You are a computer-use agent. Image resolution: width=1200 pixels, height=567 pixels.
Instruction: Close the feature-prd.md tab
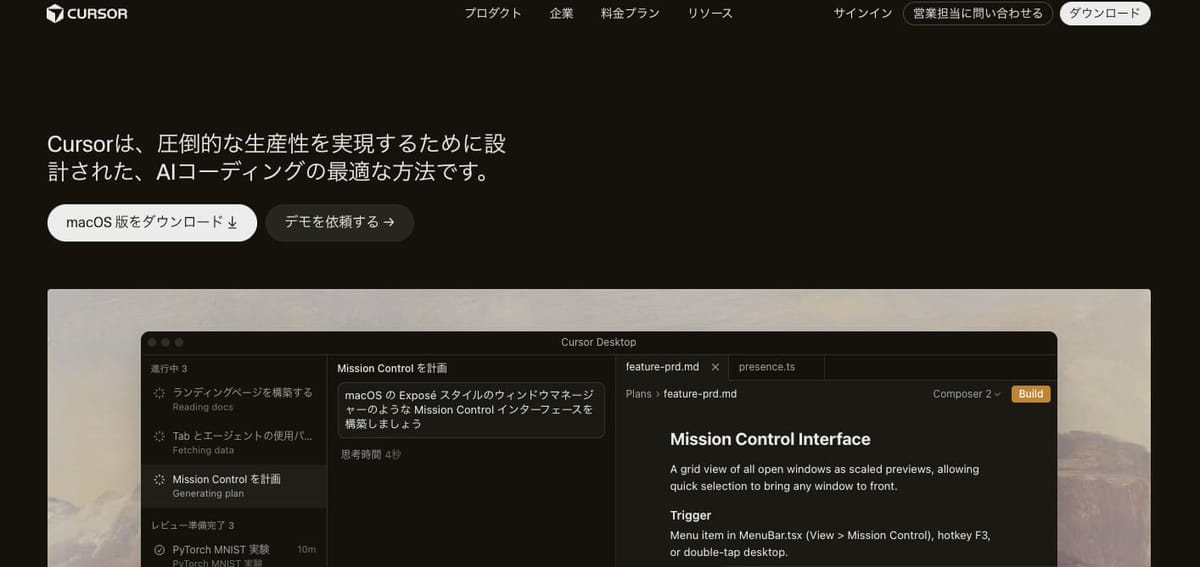click(715, 367)
